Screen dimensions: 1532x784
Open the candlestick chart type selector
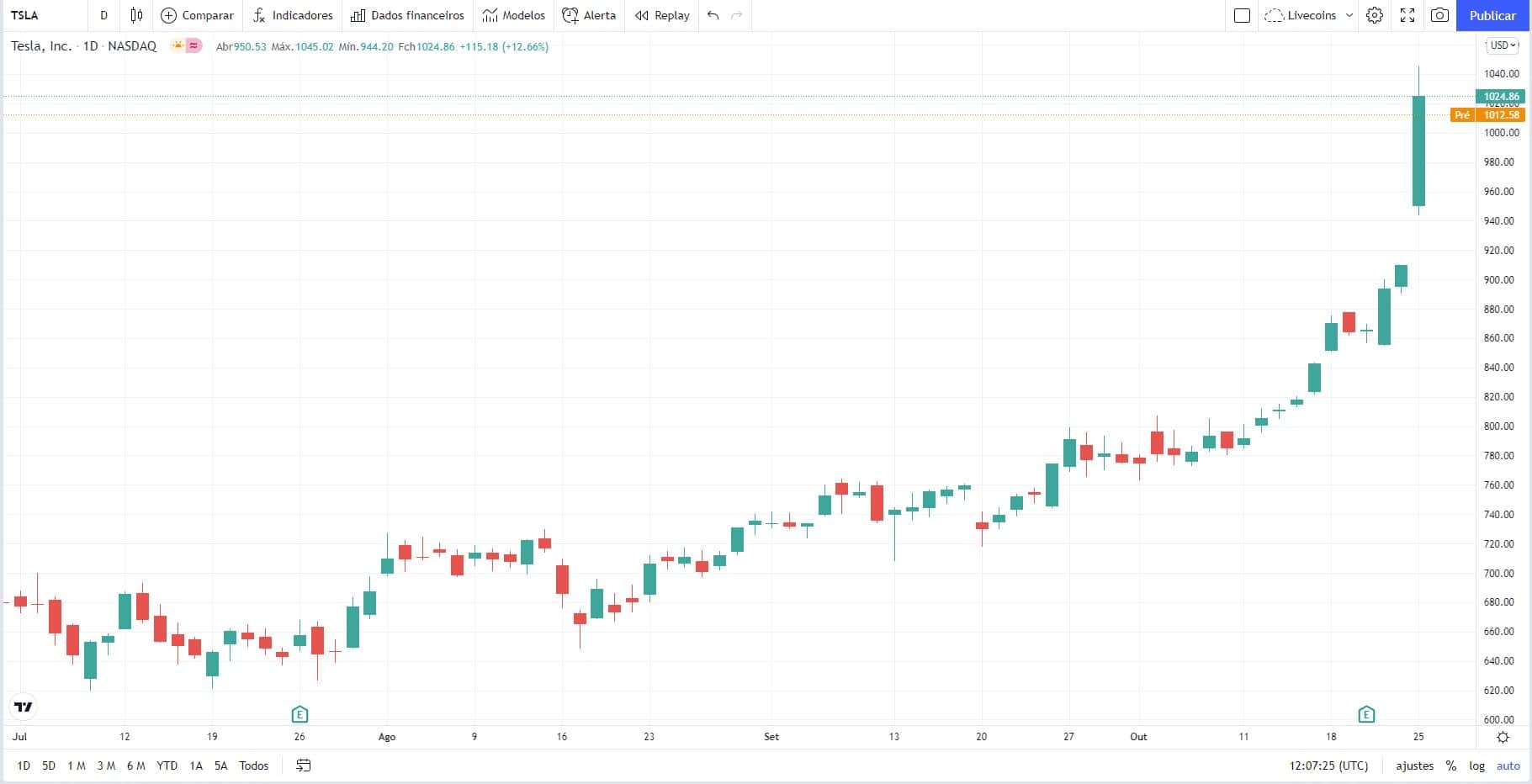click(x=136, y=15)
